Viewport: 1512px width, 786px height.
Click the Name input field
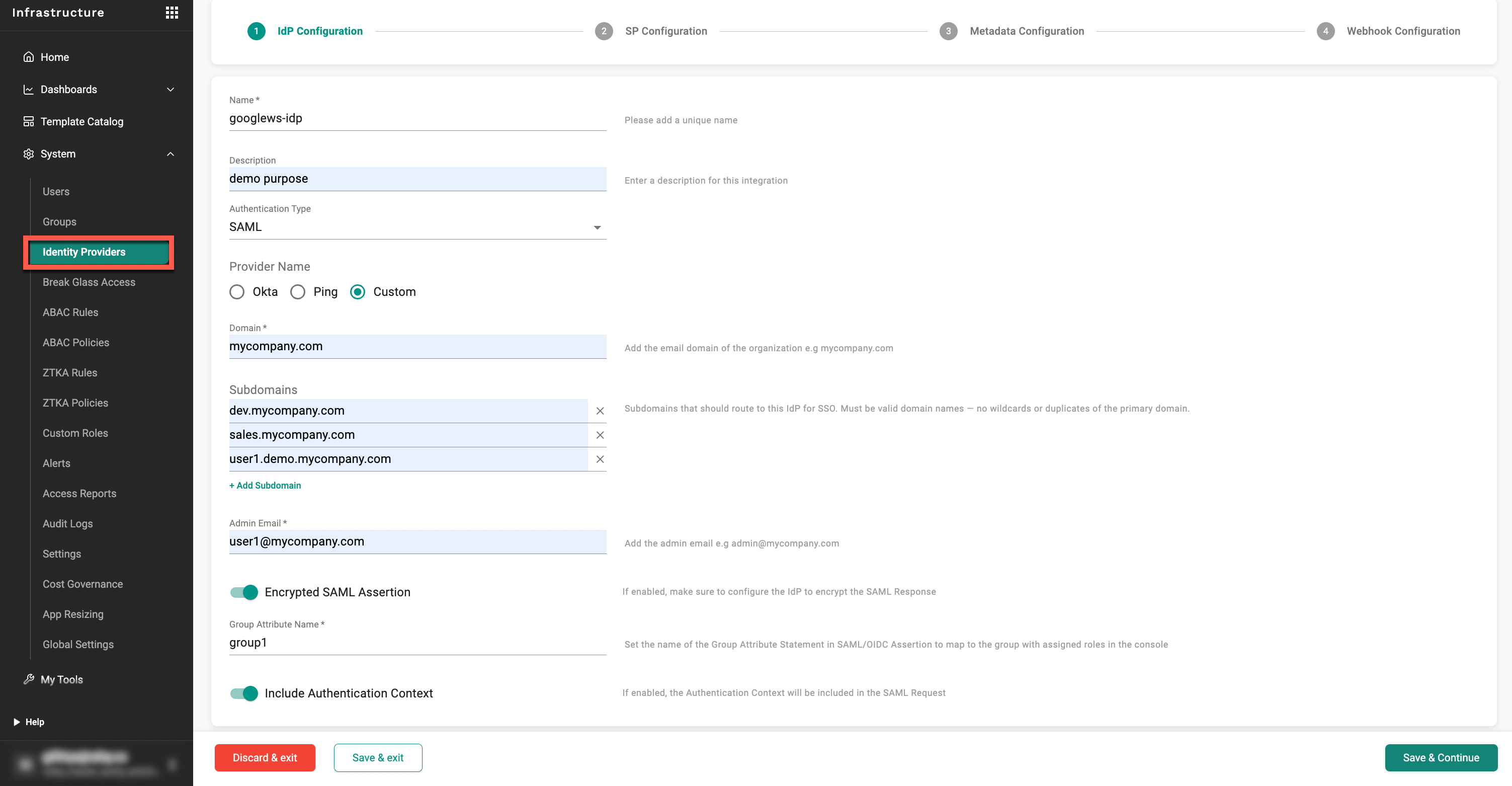pos(417,119)
